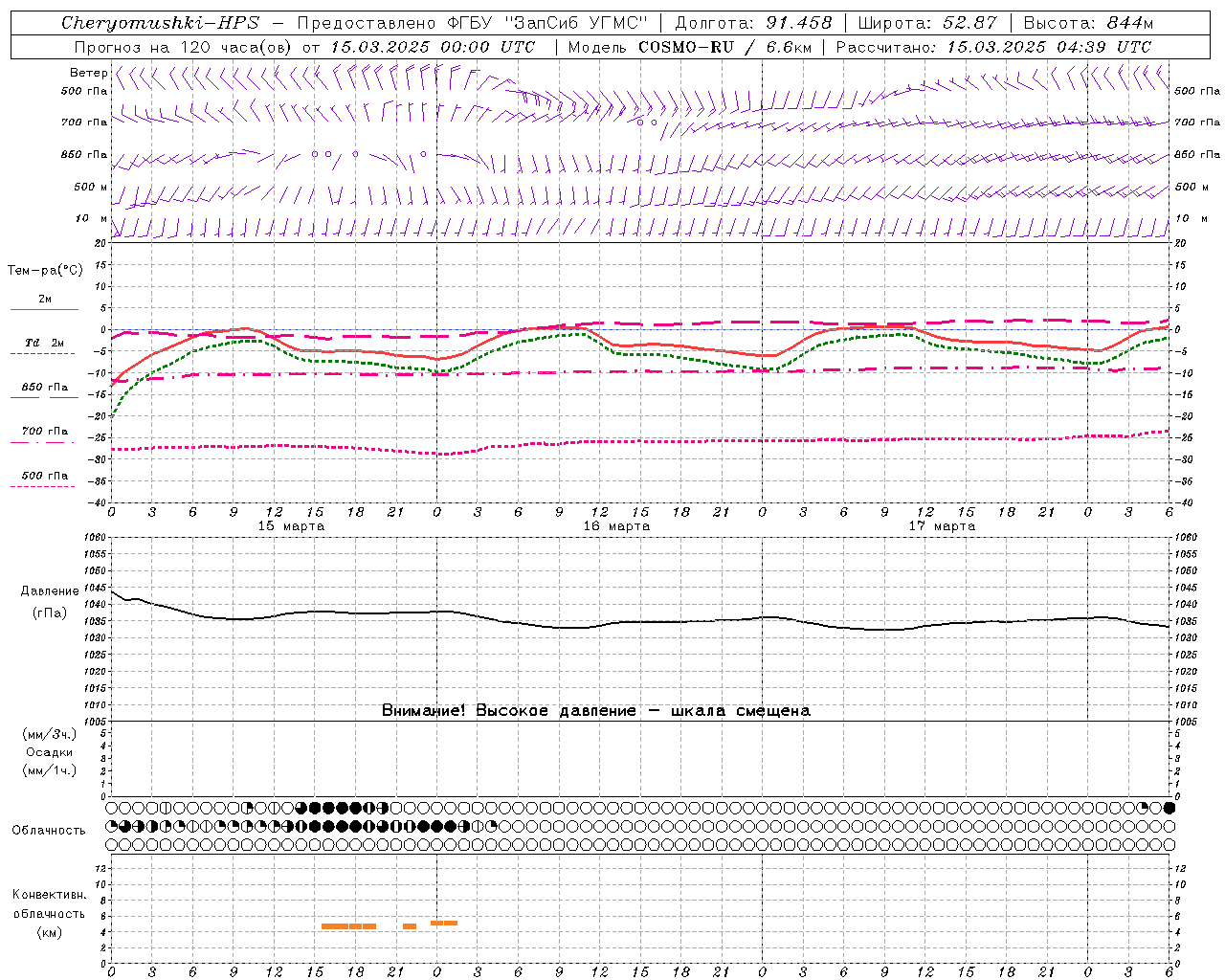Click the '16 марта' date label
The image size is (1225, 980).
point(616,526)
